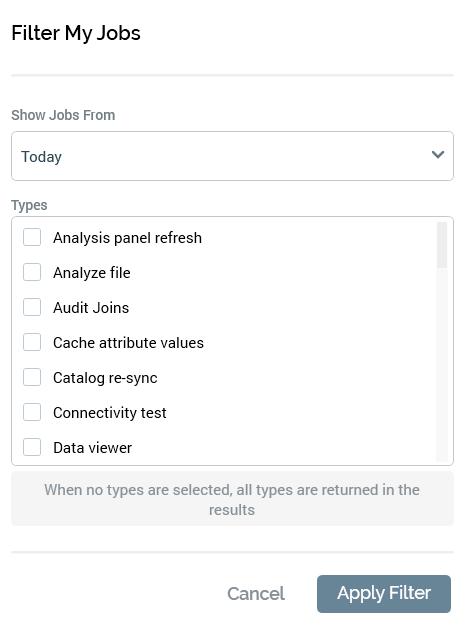465x628 pixels.
Task: Mark the Data viewer checkbox
Action: 32,447
